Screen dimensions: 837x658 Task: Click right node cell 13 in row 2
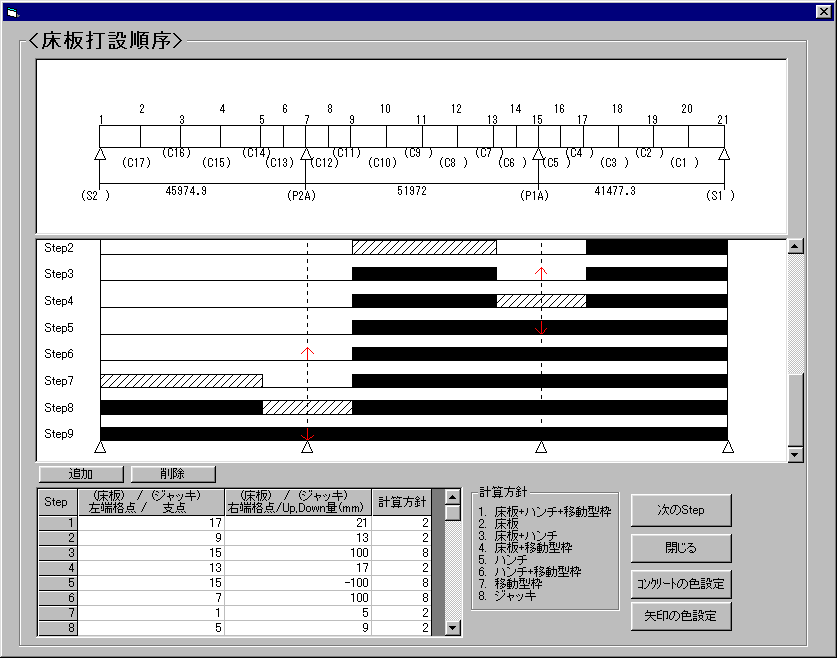pos(298,537)
